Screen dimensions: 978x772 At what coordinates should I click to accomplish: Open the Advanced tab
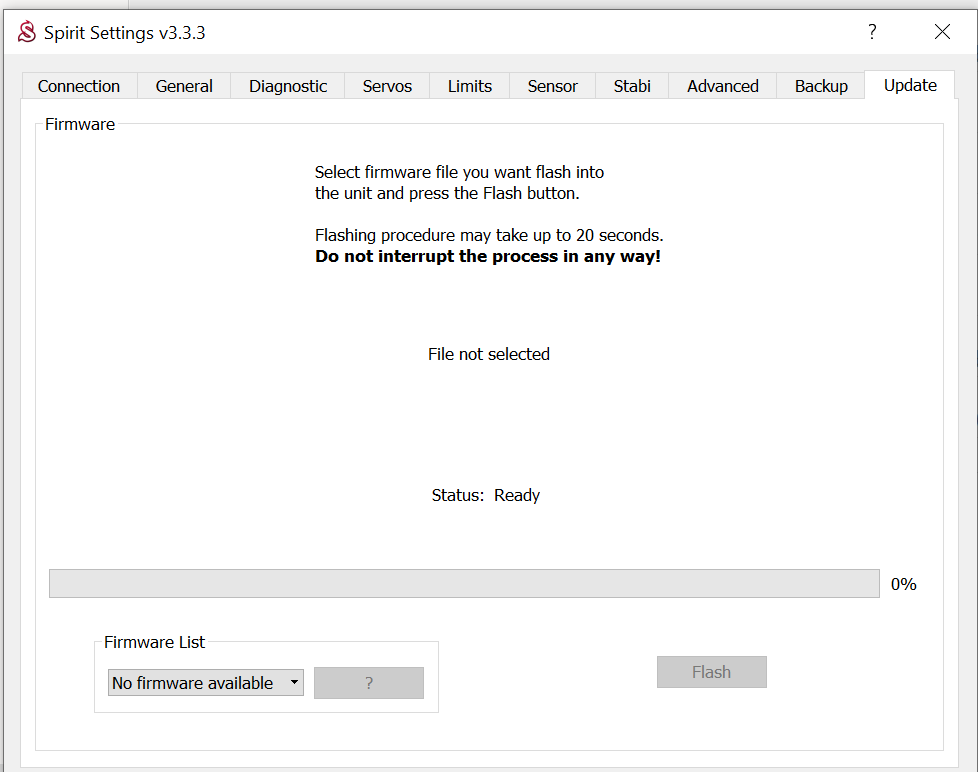(x=722, y=86)
